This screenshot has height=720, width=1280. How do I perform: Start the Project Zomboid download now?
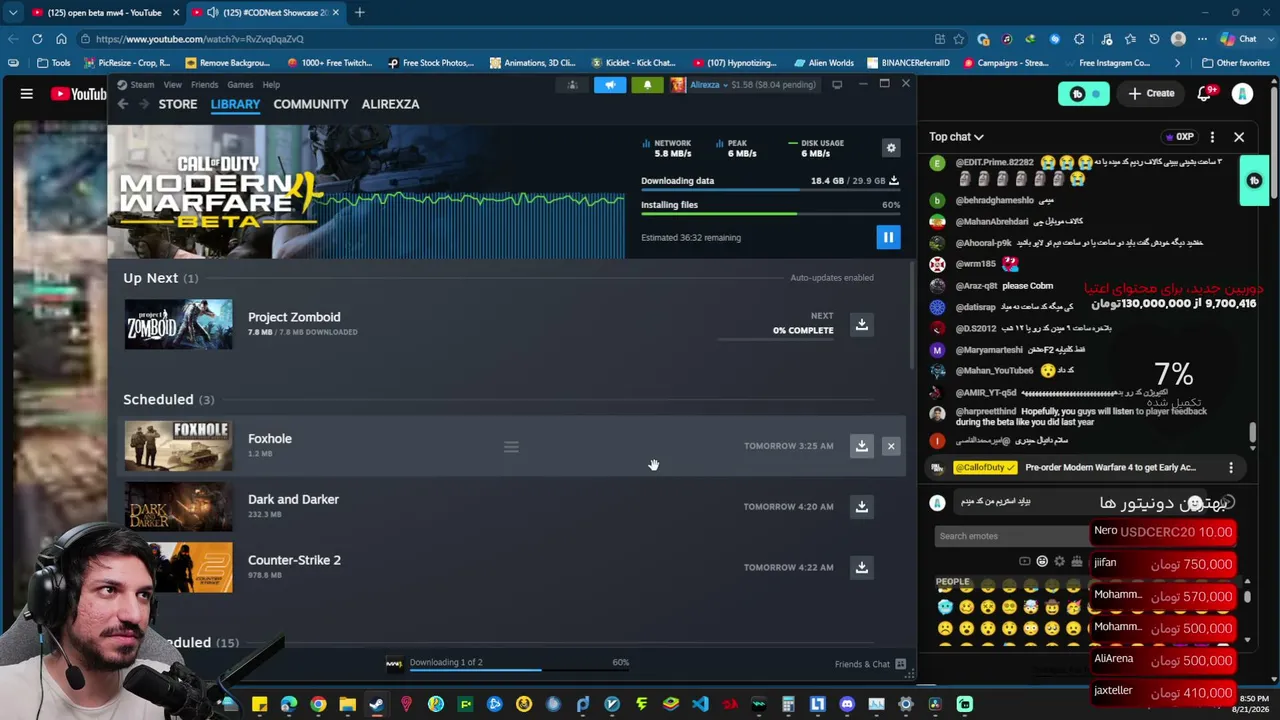[861, 324]
